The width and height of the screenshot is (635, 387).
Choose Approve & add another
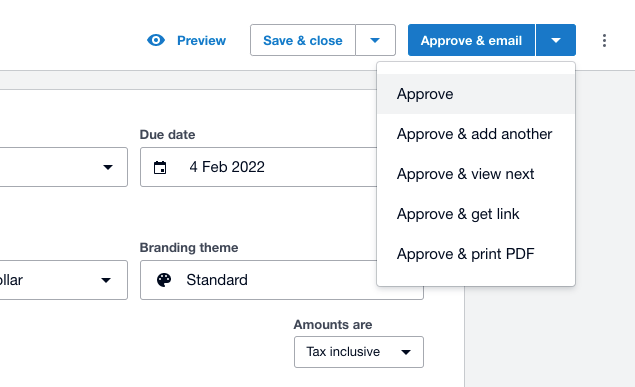[x=476, y=134]
